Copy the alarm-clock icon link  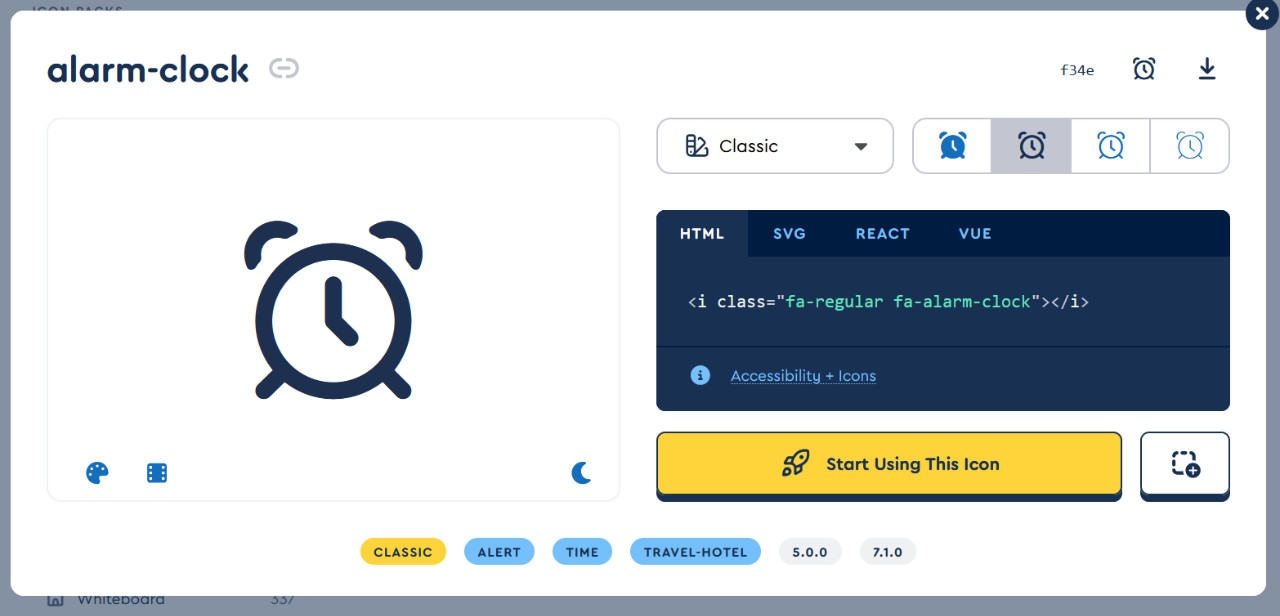point(284,69)
